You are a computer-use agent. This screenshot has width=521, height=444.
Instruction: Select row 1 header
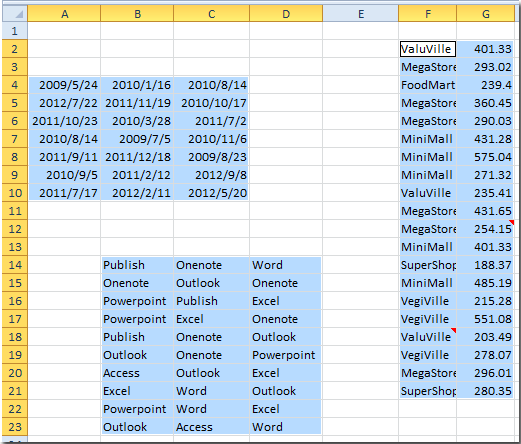point(15,31)
